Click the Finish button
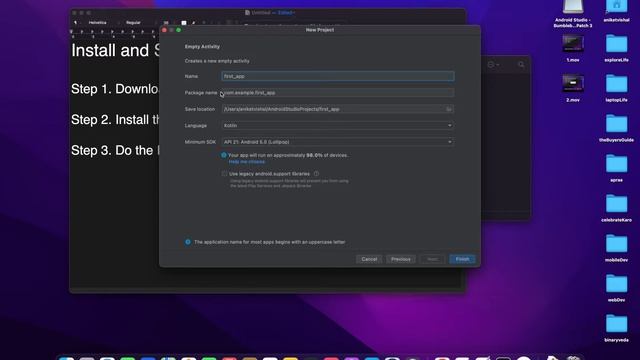 click(462, 259)
